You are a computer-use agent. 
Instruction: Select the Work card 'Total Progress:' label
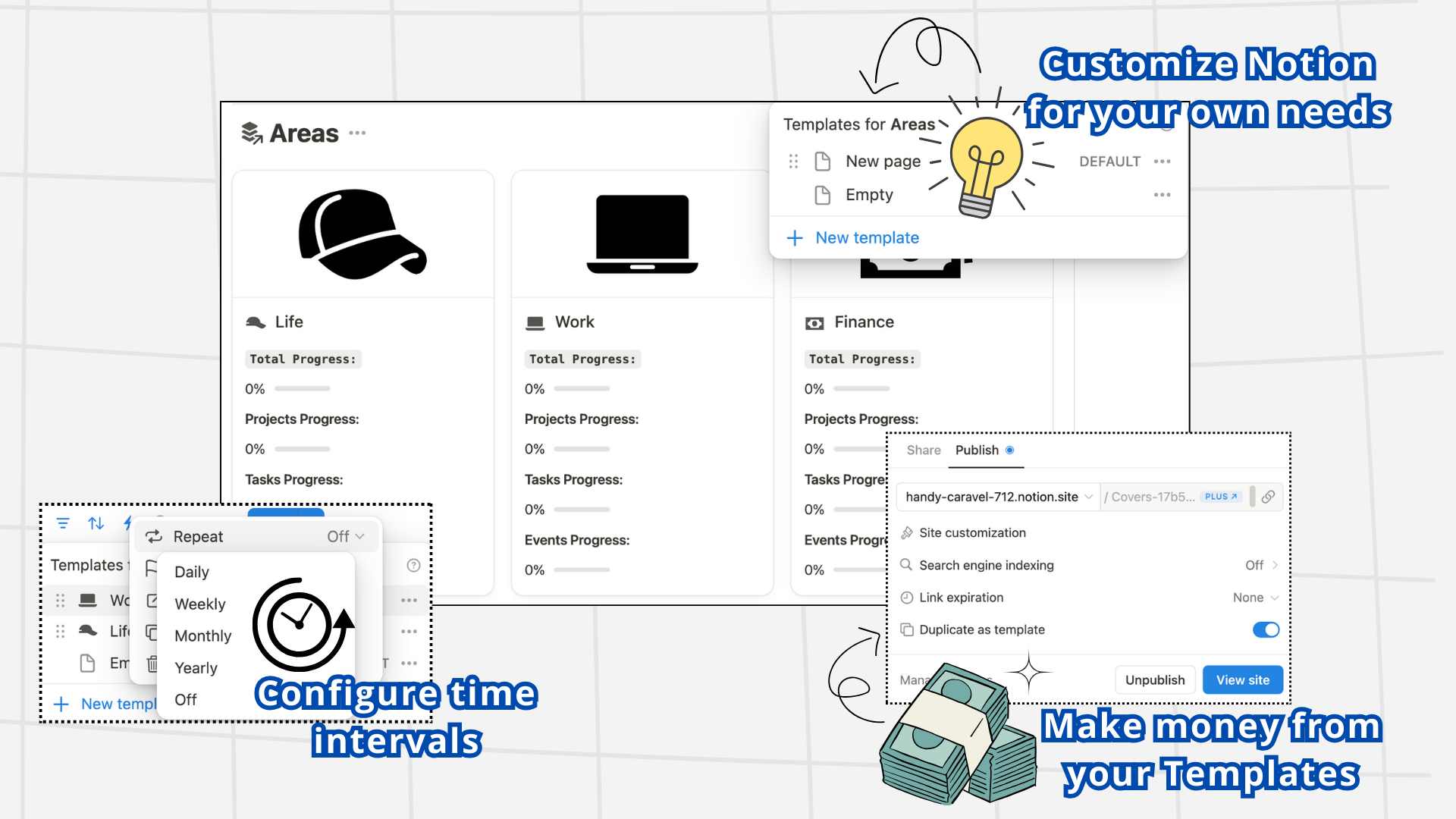pyautogui.click(x=582, y=359)
